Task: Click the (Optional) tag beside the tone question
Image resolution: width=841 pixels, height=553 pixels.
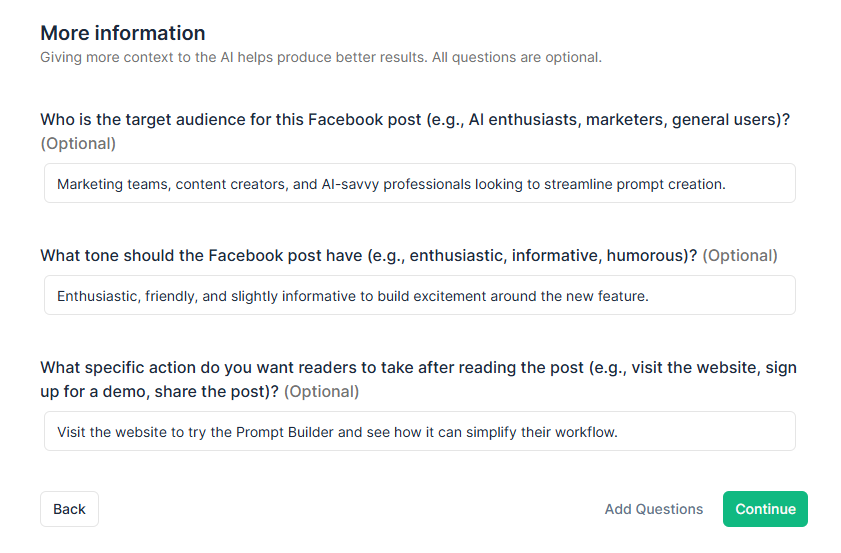Action: (740, 255)
